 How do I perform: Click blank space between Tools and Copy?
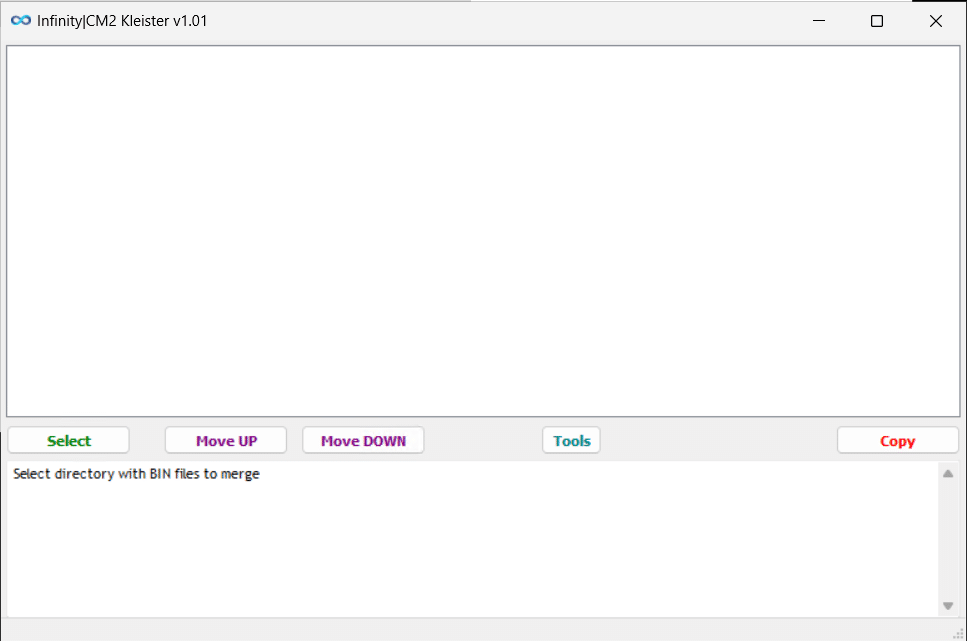click(718, 441)
